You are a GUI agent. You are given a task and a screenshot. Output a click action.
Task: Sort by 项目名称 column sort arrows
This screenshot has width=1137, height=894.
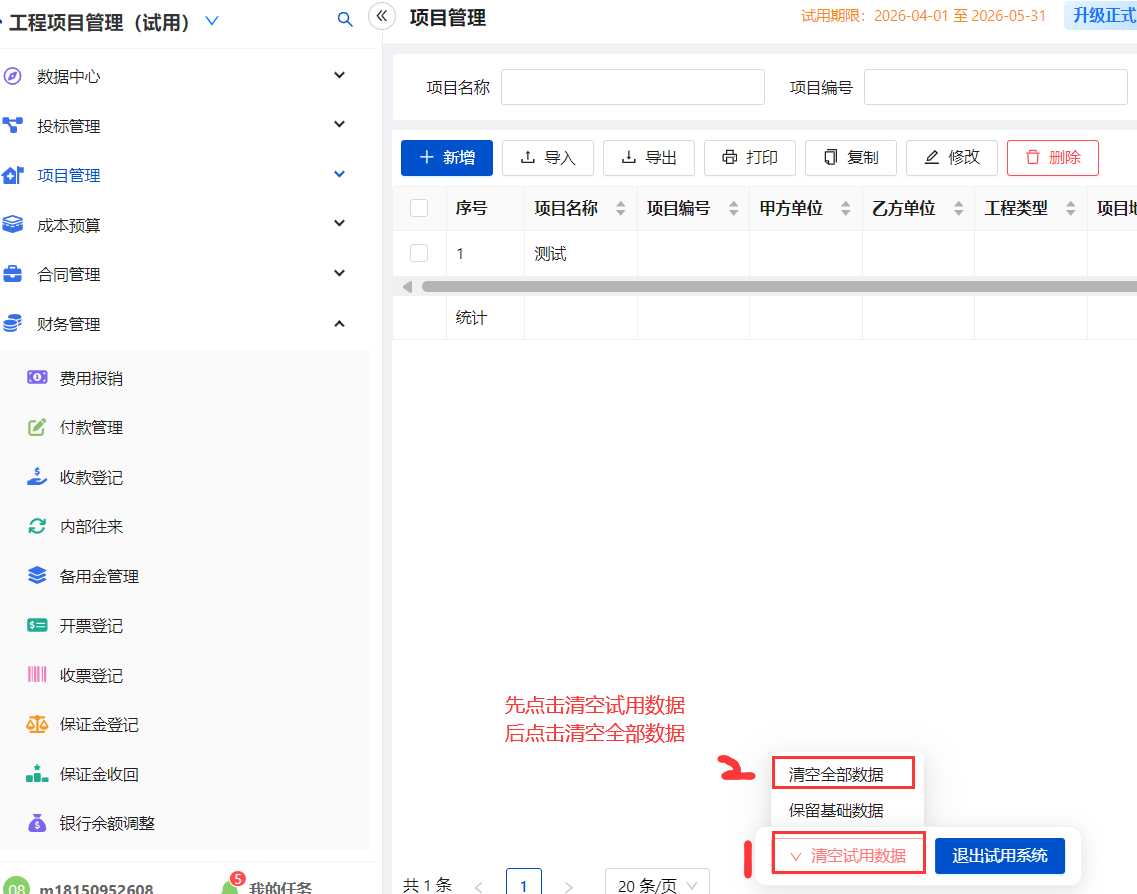[x=621, y=209]
